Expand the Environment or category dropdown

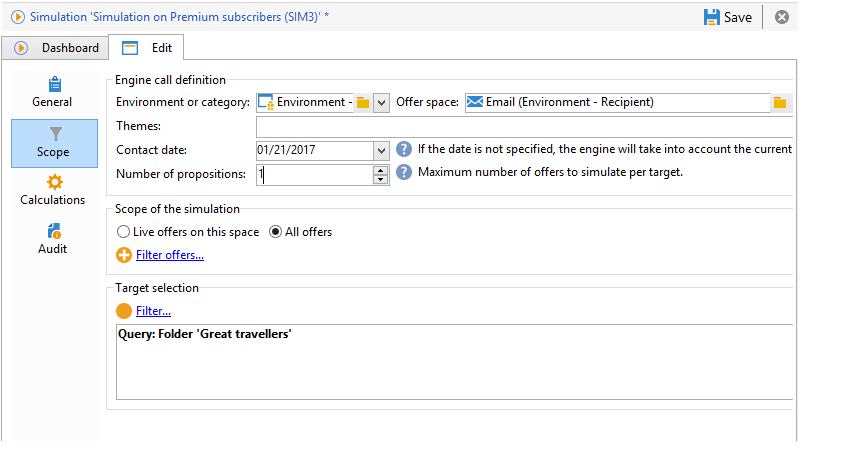click(x=381, y=103)
